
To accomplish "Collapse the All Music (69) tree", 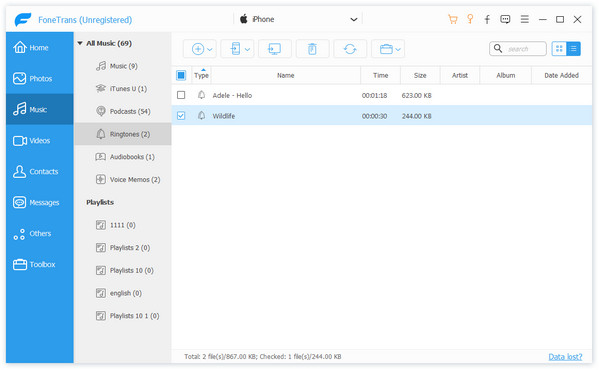I will [x=80, y=43].
